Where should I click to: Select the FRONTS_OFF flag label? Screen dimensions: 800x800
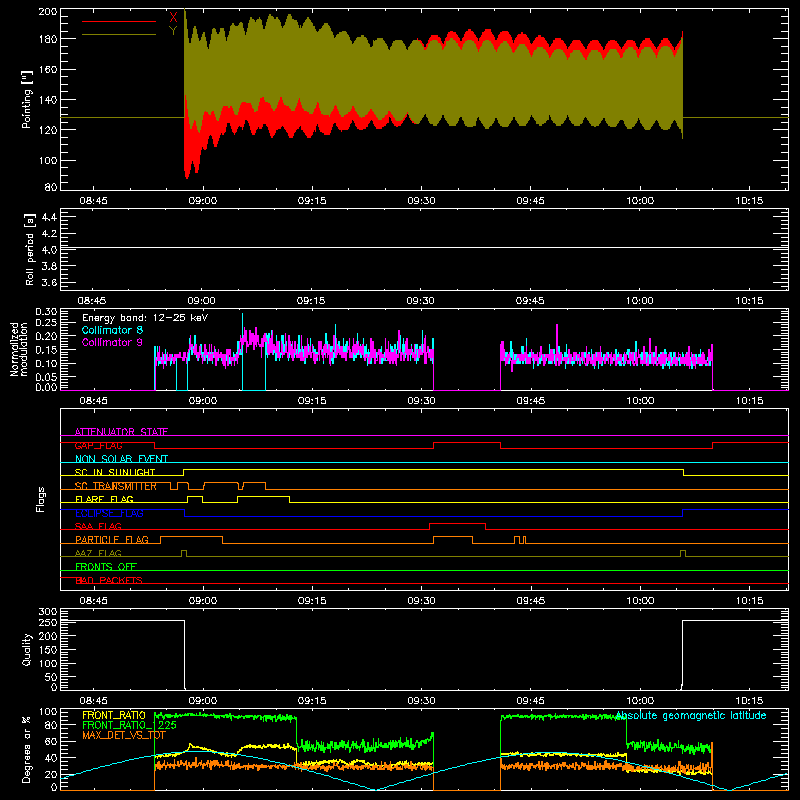(106, 566)
